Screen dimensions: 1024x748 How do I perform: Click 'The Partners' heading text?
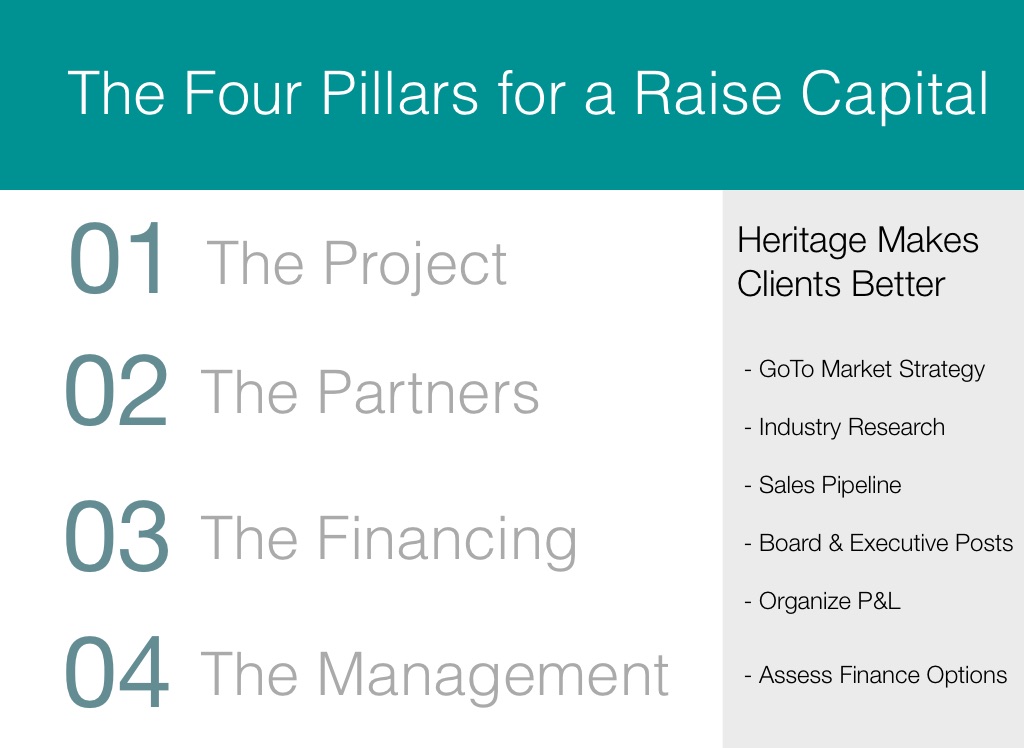(370, 392)
